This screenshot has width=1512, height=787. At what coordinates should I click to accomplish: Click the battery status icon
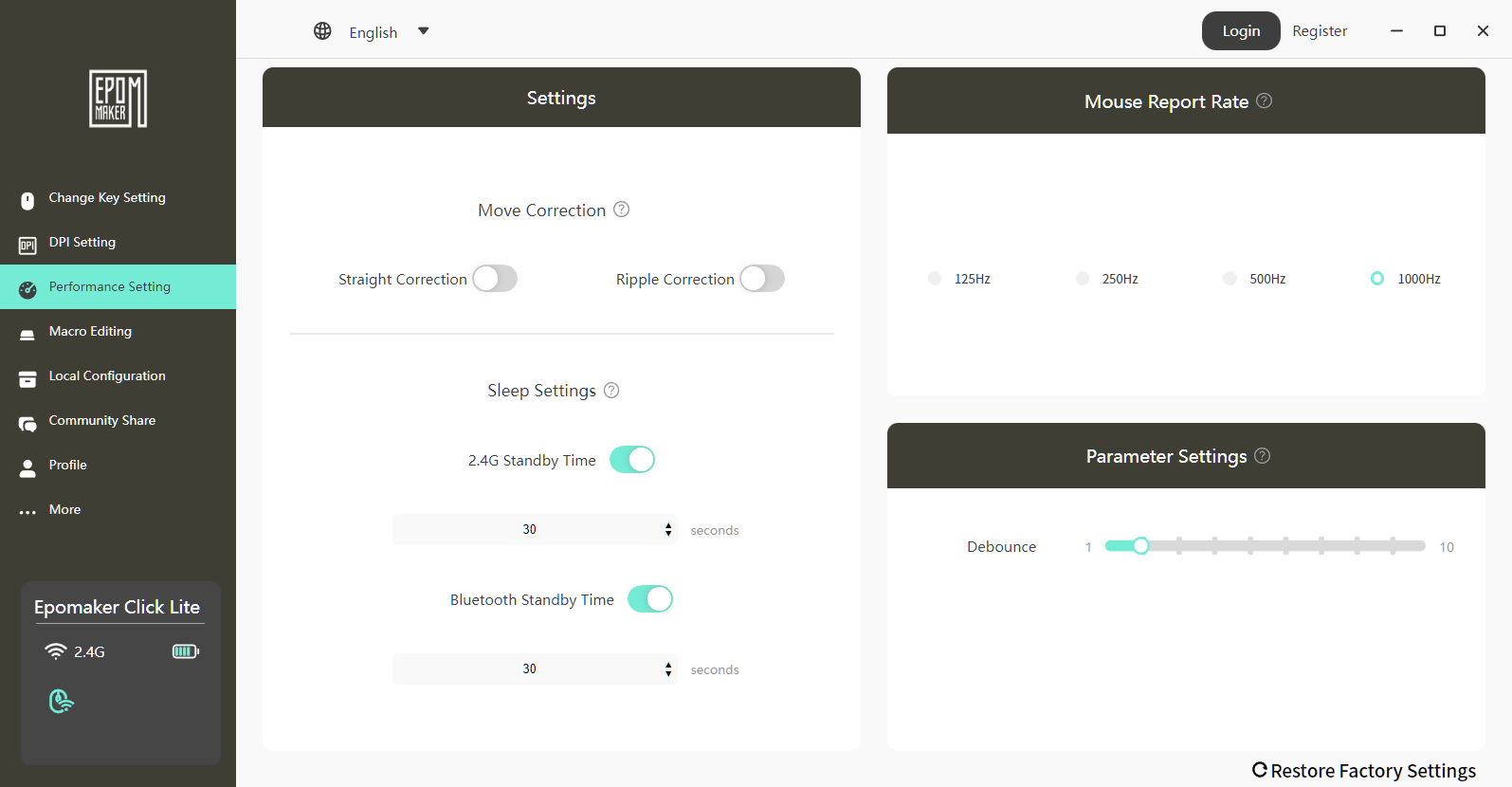185,651
